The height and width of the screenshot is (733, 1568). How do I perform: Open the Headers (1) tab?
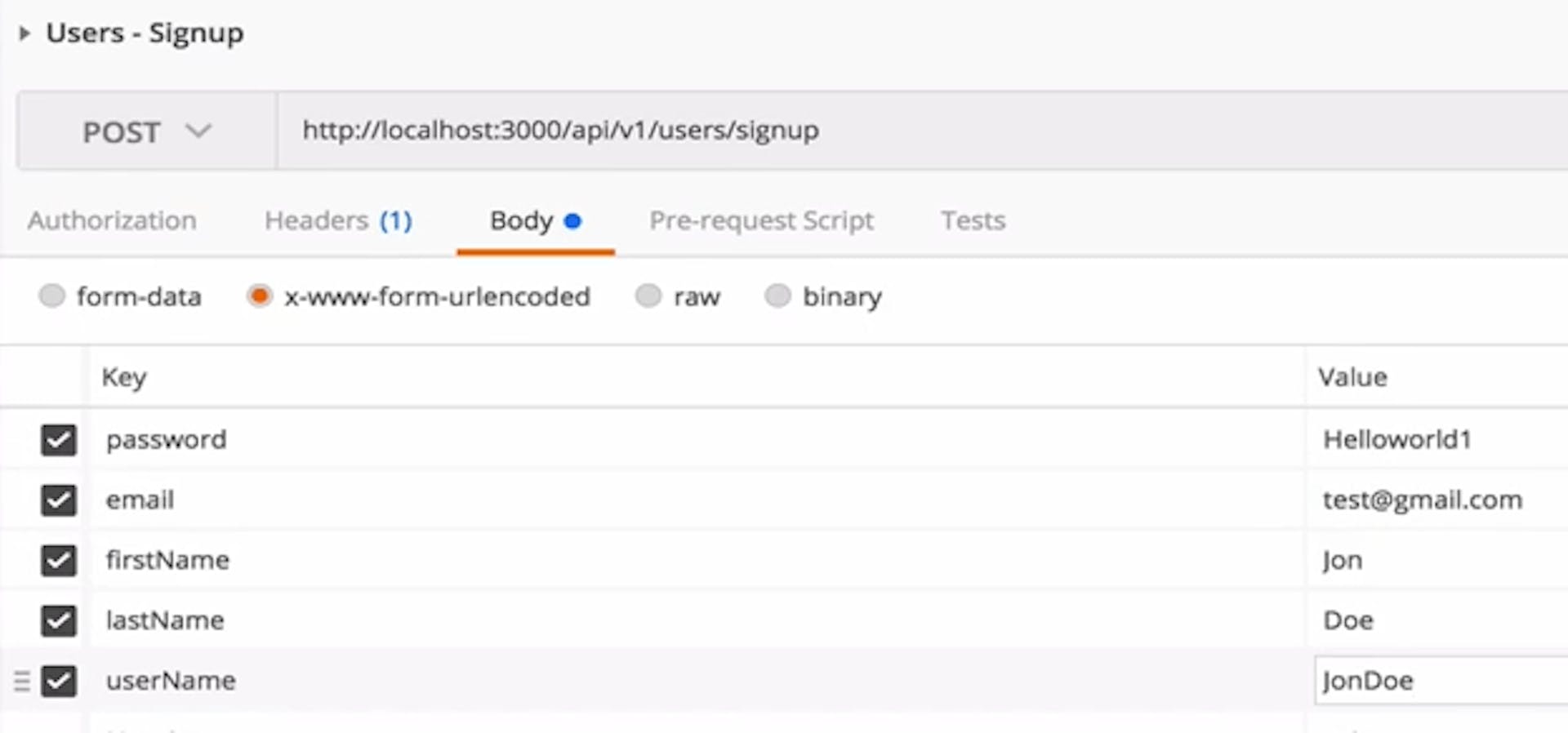(x=338, y=220)
